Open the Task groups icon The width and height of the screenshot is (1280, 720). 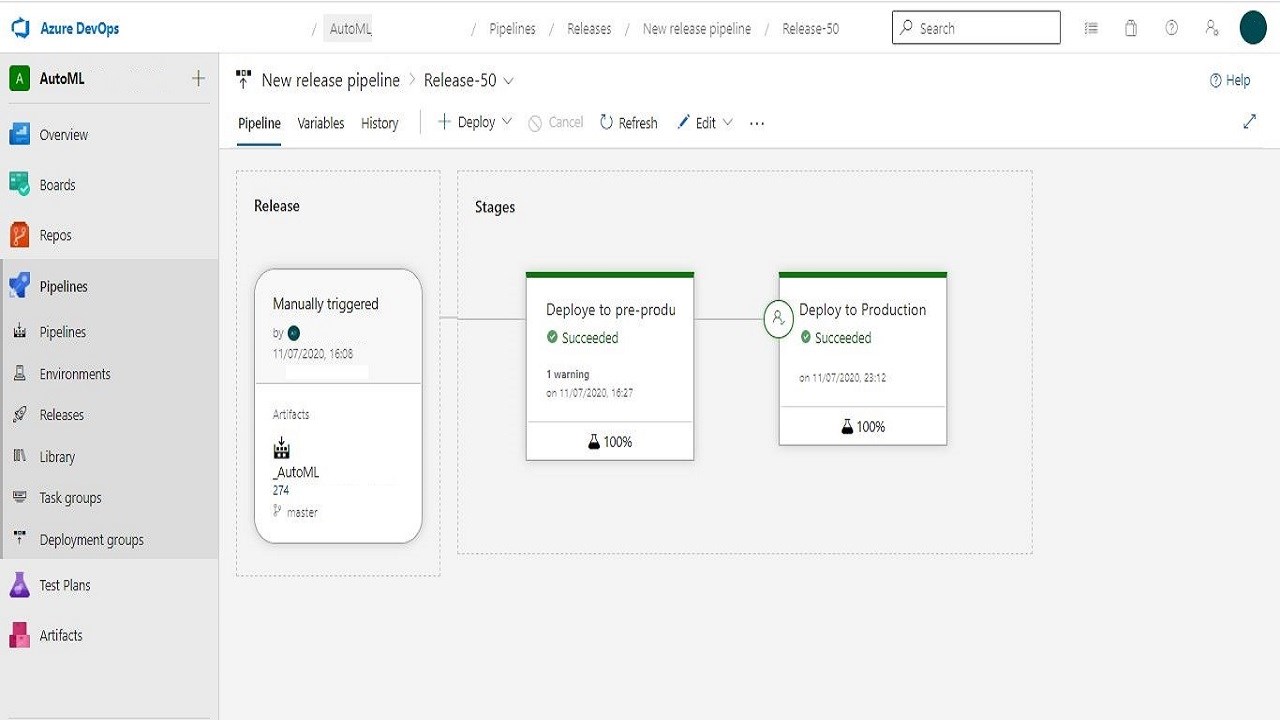(x=20, y=497)
